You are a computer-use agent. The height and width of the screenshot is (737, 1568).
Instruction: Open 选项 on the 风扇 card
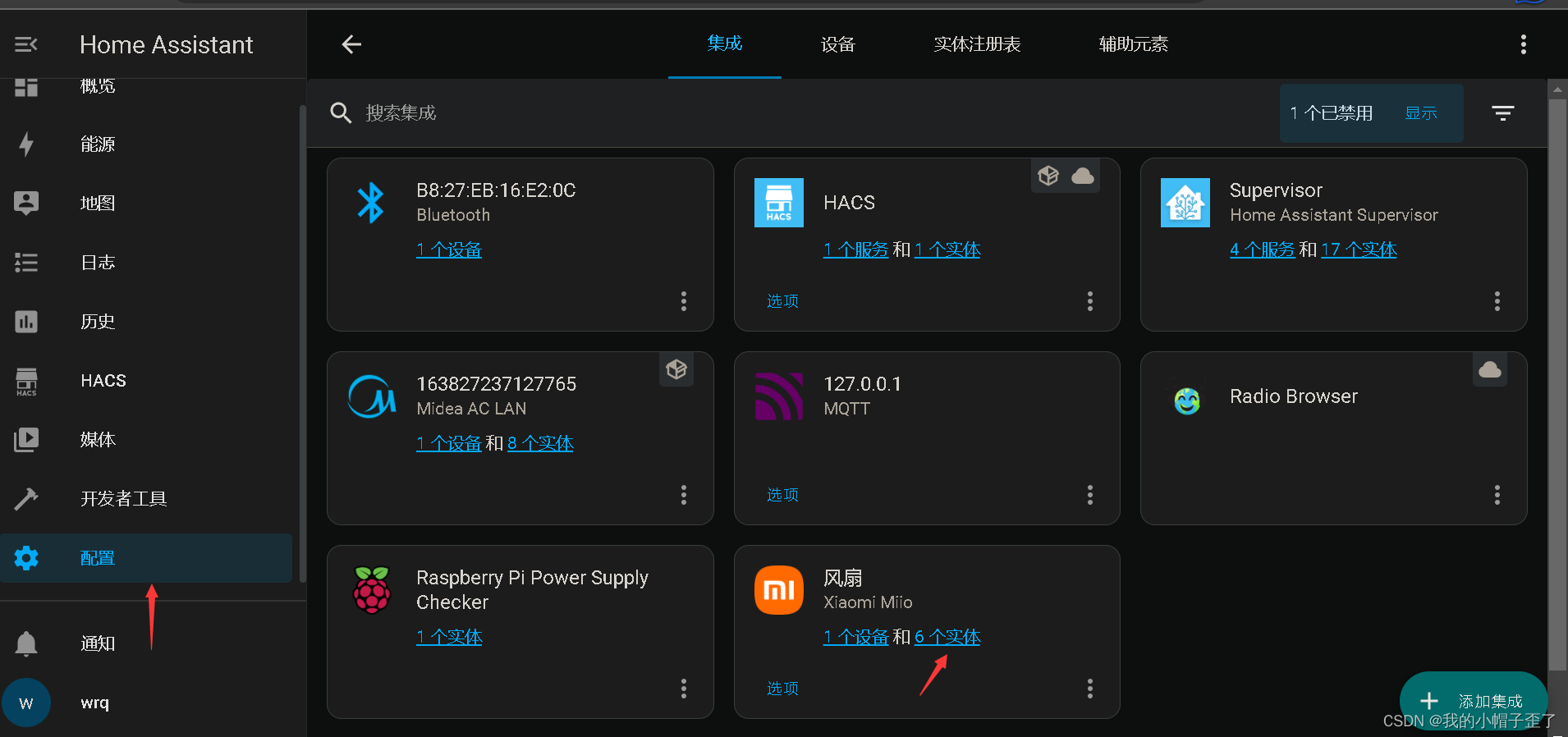[782, 689]
